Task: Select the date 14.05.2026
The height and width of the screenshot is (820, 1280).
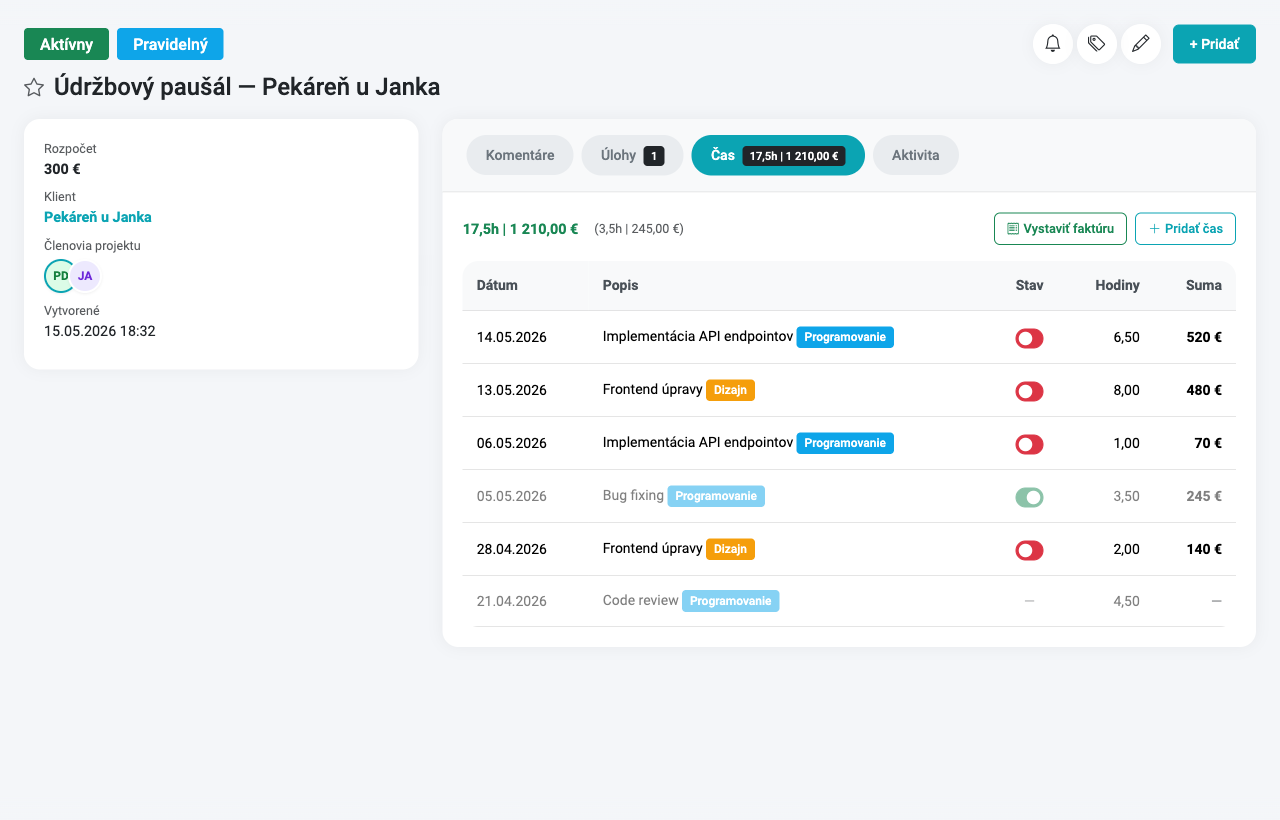Action: pyautogui.click(x=512, y=337)
